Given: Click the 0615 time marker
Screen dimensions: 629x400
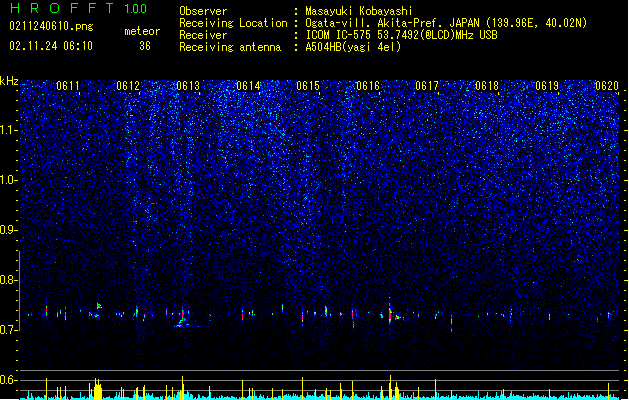Looking at the screenshot, I should tap(308, 86).
